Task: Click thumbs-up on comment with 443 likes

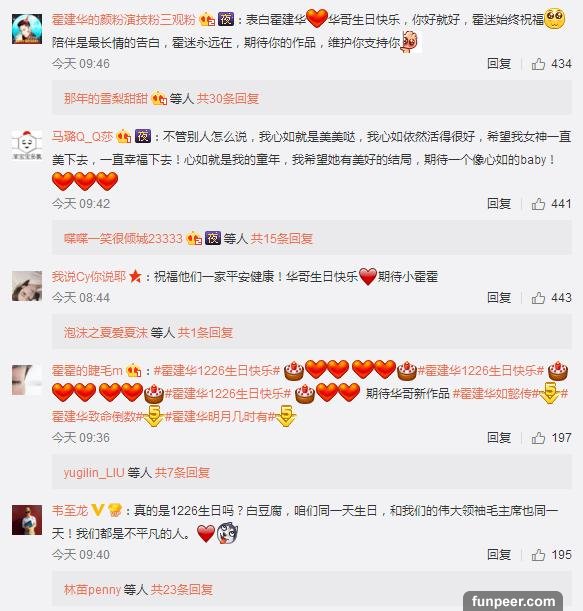Action: coord(538,298)
